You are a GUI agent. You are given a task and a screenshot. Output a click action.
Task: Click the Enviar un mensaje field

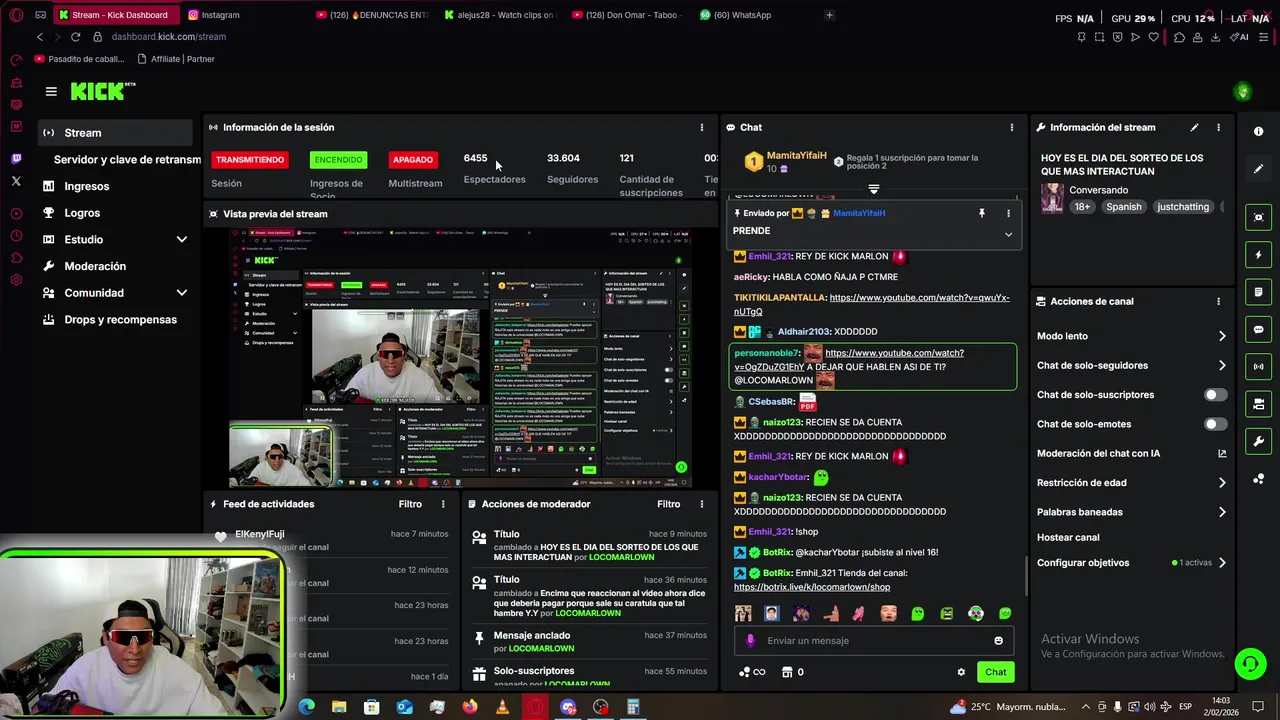click(872, 641)
